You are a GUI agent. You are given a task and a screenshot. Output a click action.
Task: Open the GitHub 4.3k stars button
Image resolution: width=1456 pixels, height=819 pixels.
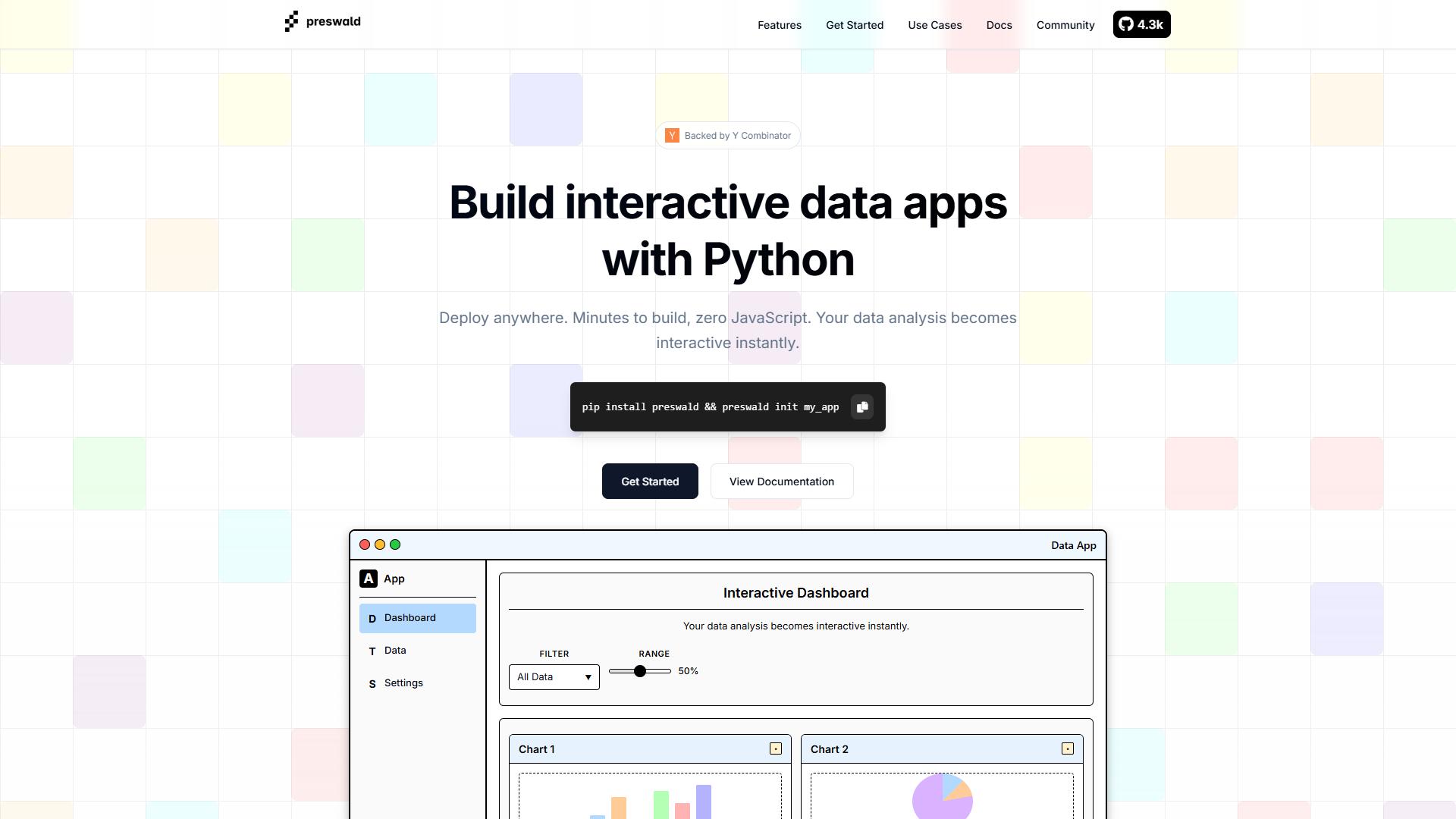(x=1141, y=24)
